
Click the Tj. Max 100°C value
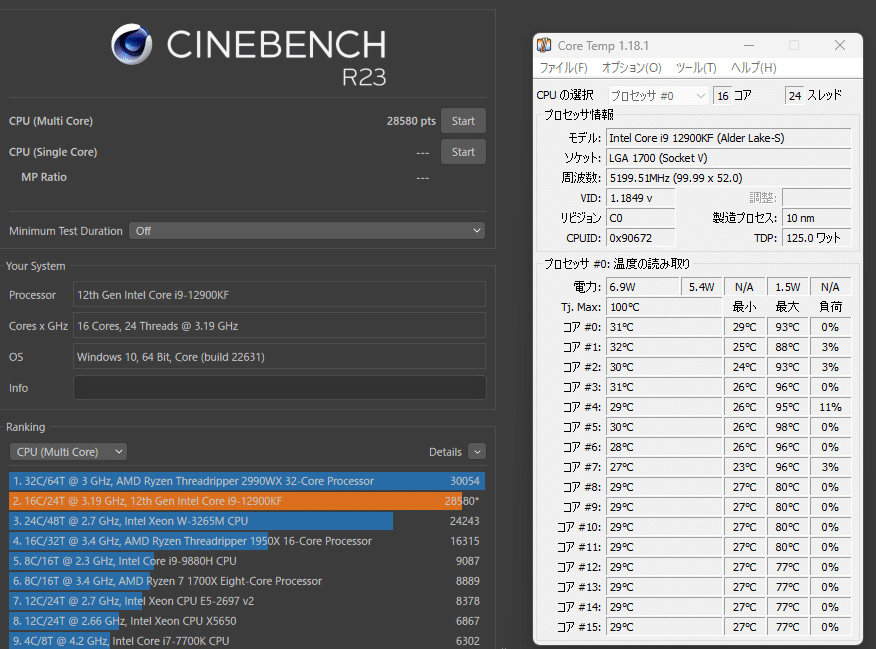(664, 307)
